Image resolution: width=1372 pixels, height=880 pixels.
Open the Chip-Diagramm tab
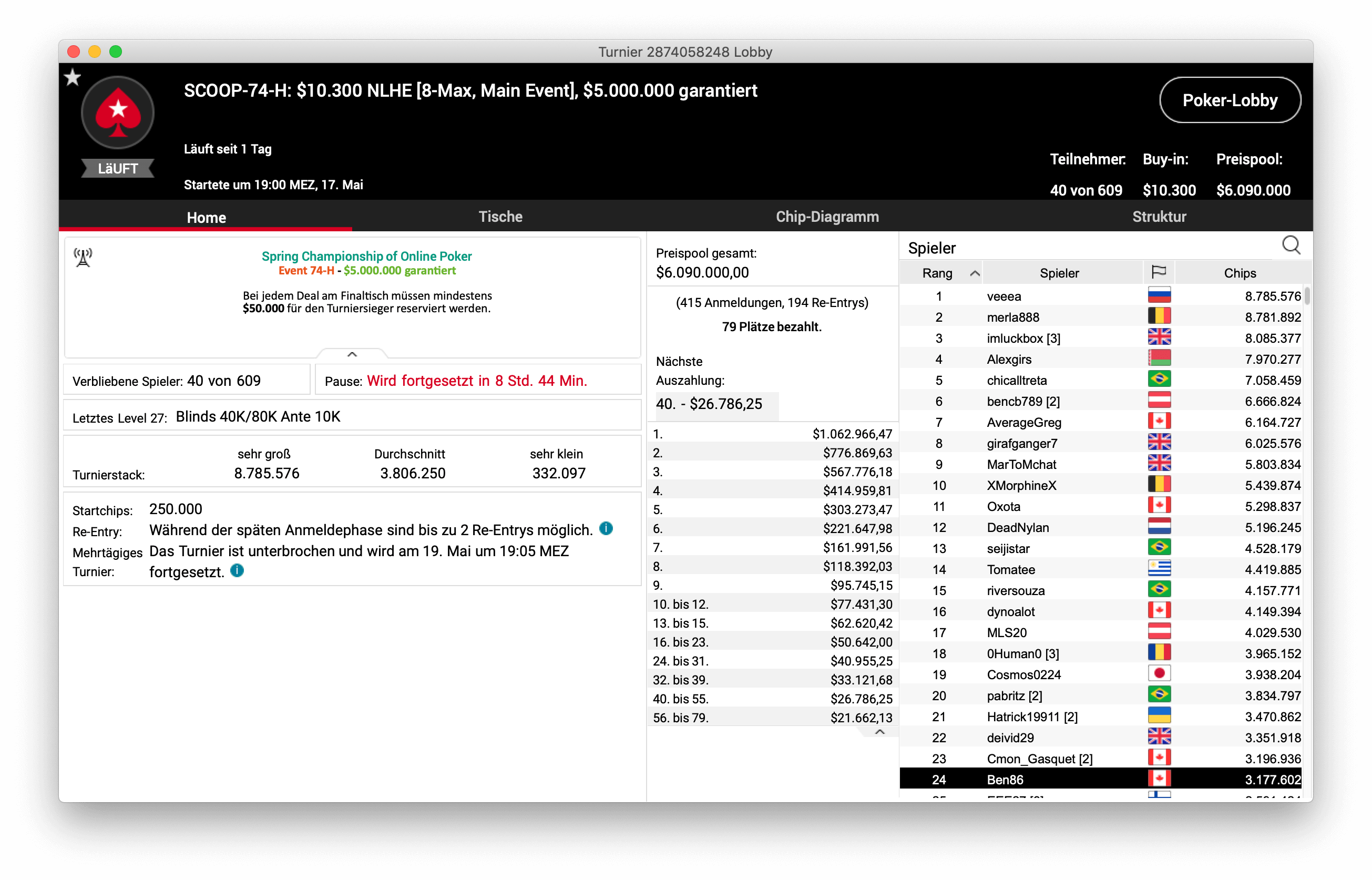pyautogui.click(x=827, y=217)
